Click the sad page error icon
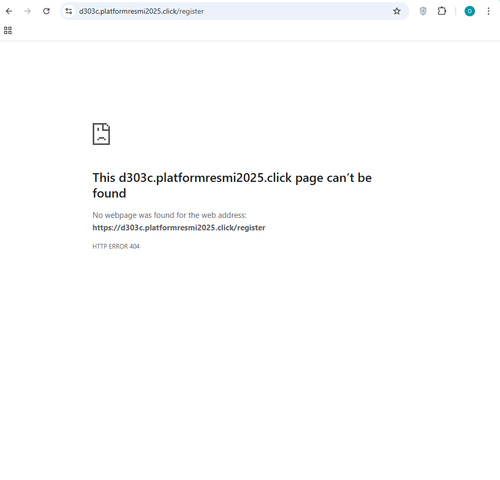The height and width of the screenshot is (480, 500). pos(101,134)
